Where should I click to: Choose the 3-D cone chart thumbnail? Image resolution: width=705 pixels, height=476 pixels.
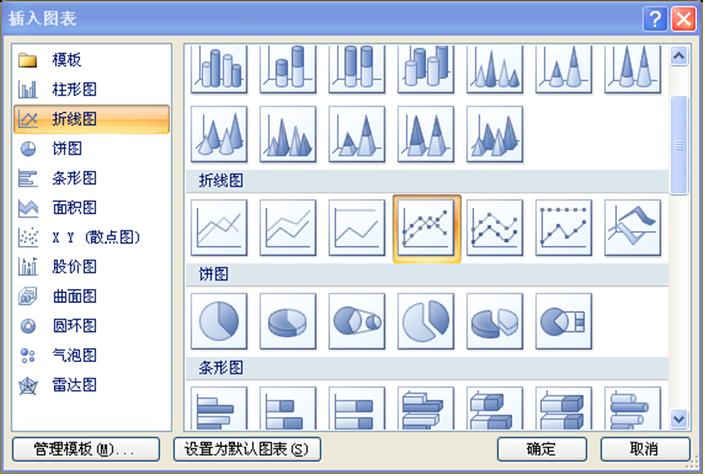219,134
